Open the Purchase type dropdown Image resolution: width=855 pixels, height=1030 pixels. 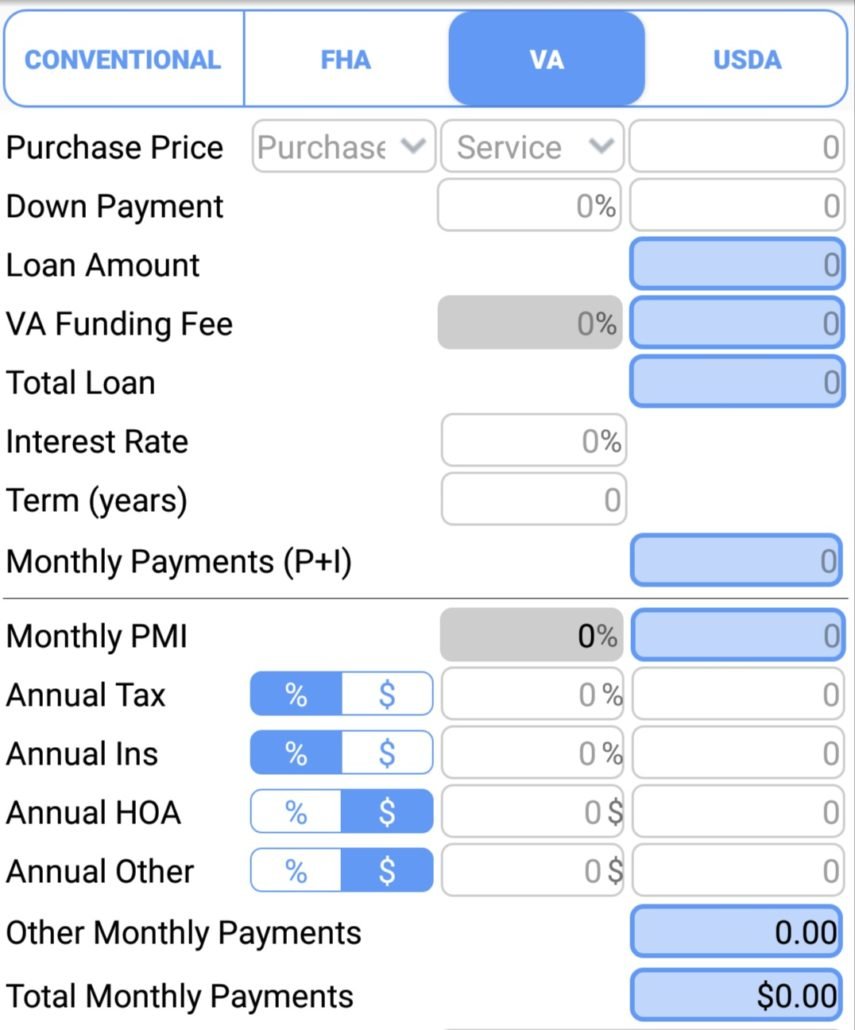point(343,146)
